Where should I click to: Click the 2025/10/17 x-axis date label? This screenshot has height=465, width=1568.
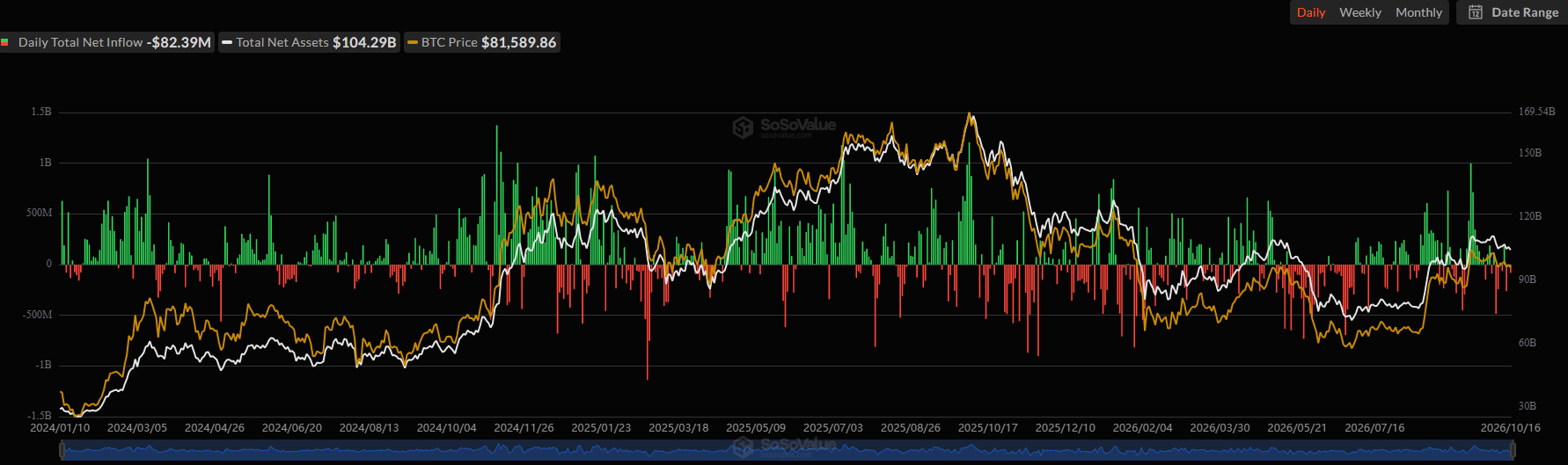(988, 428)
